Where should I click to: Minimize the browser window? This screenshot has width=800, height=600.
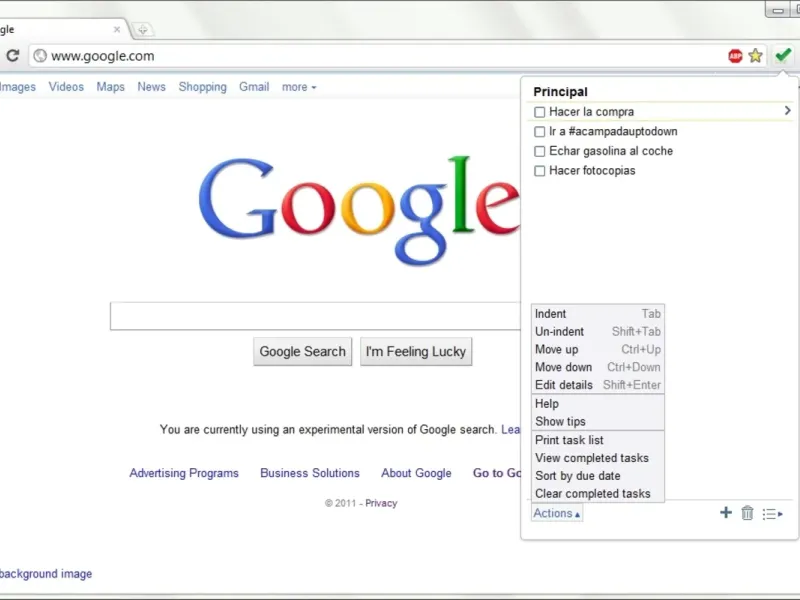(778, 10)
